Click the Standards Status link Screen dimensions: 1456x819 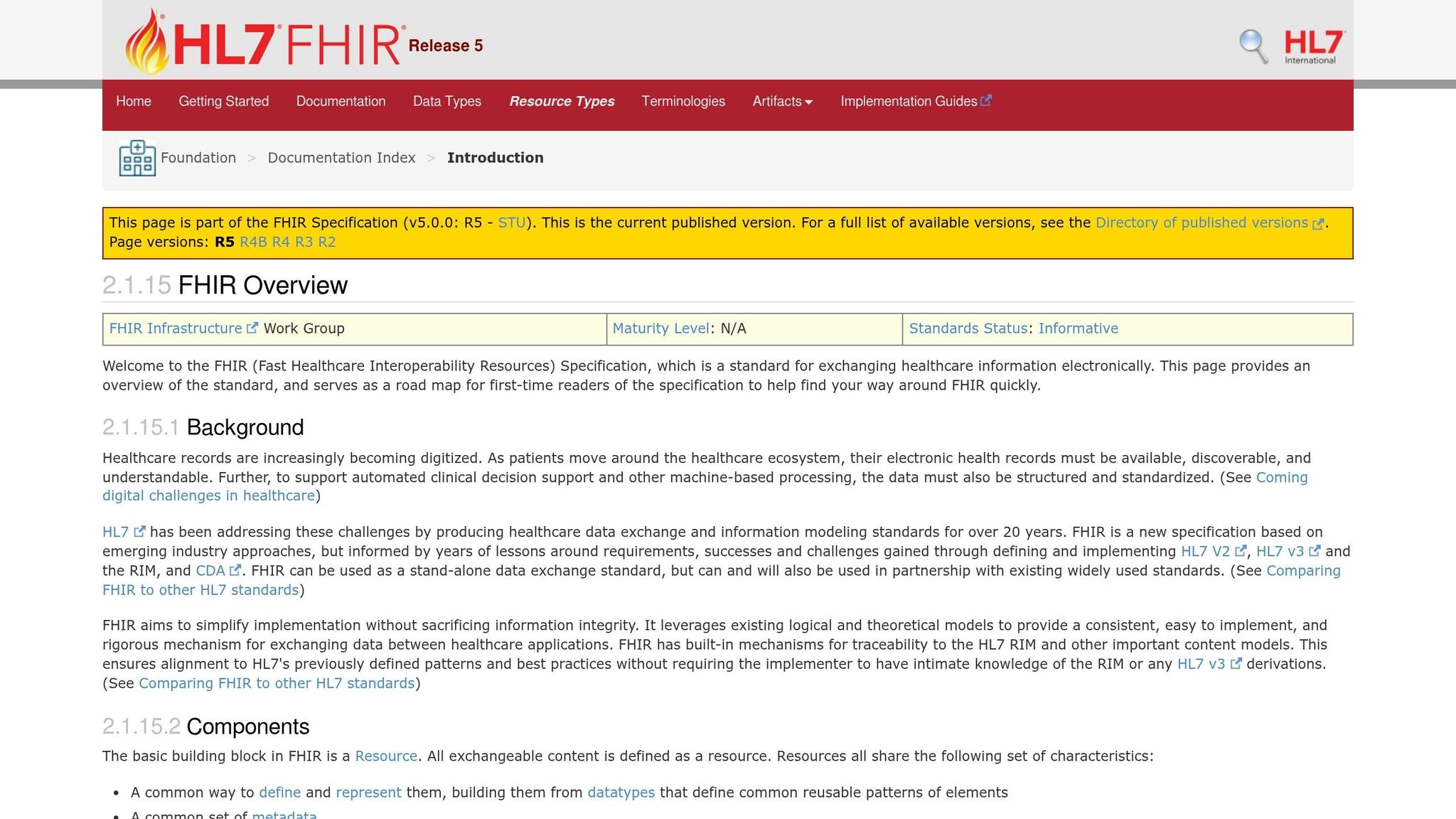pos(968,328)
